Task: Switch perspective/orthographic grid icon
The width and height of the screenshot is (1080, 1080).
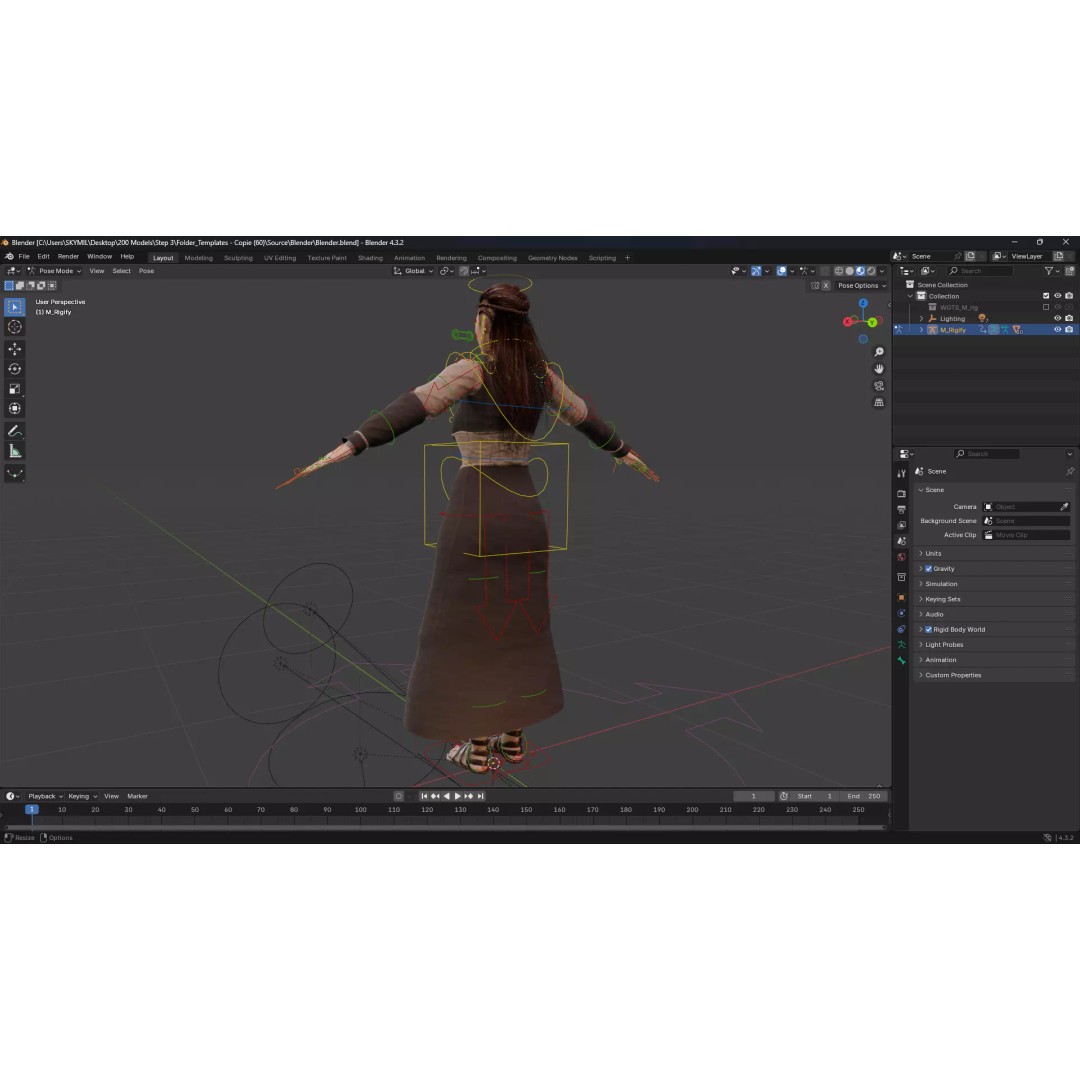Action: [x=879, y=402]
